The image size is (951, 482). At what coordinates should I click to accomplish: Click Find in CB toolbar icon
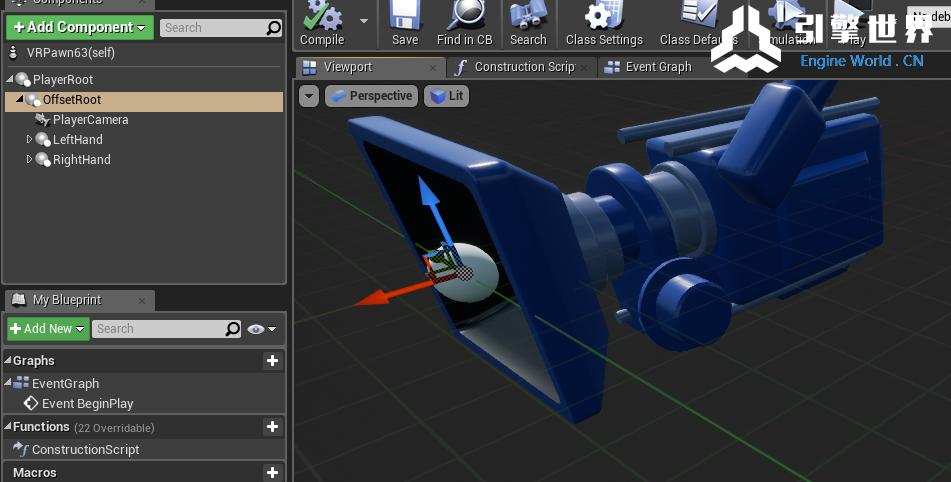tap(465, 24)
